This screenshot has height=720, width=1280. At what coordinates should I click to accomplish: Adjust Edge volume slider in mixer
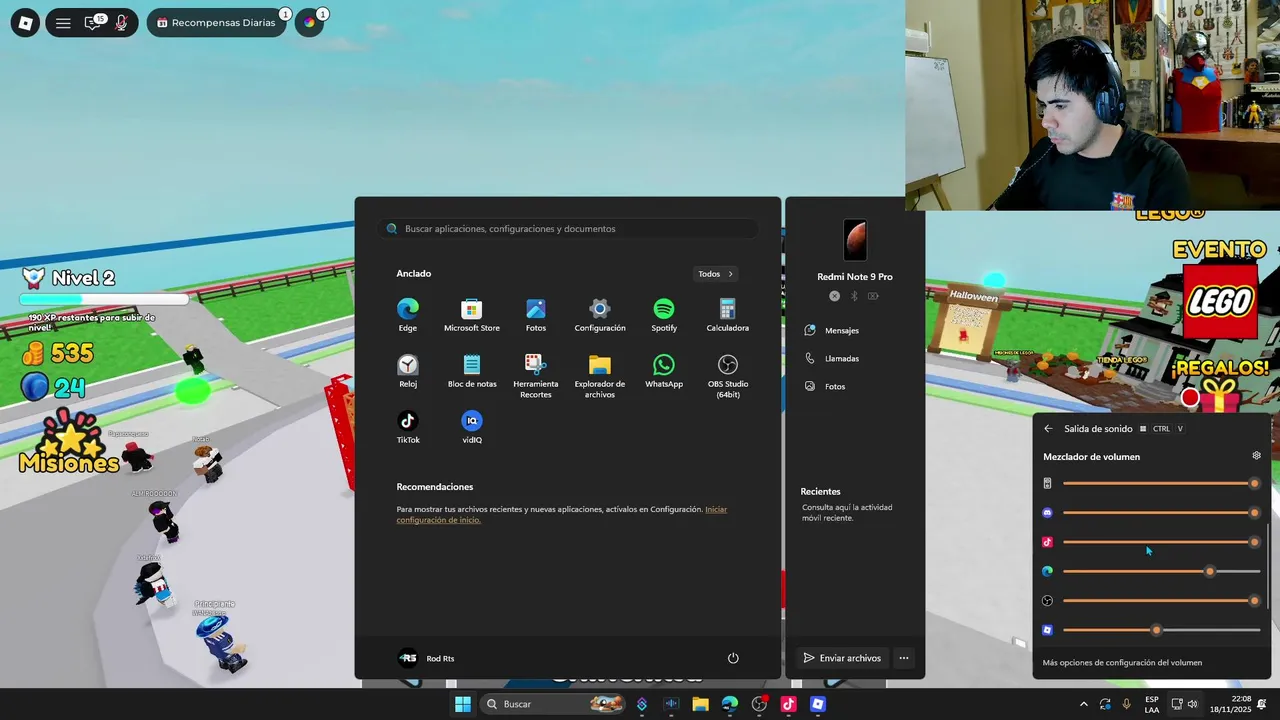tap(1160, 571)
